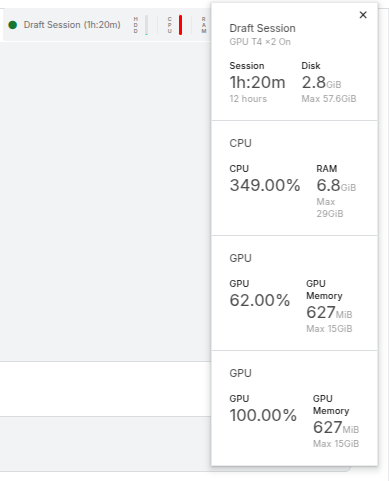Click the red CPU usage bar
389x481 pixels.
[x=180, y=25]
